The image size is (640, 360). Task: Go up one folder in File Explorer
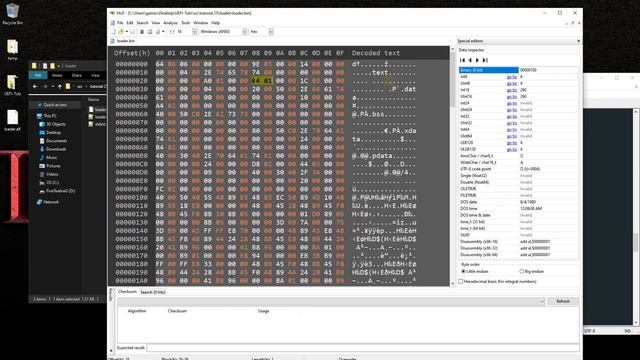click(60, 87)
